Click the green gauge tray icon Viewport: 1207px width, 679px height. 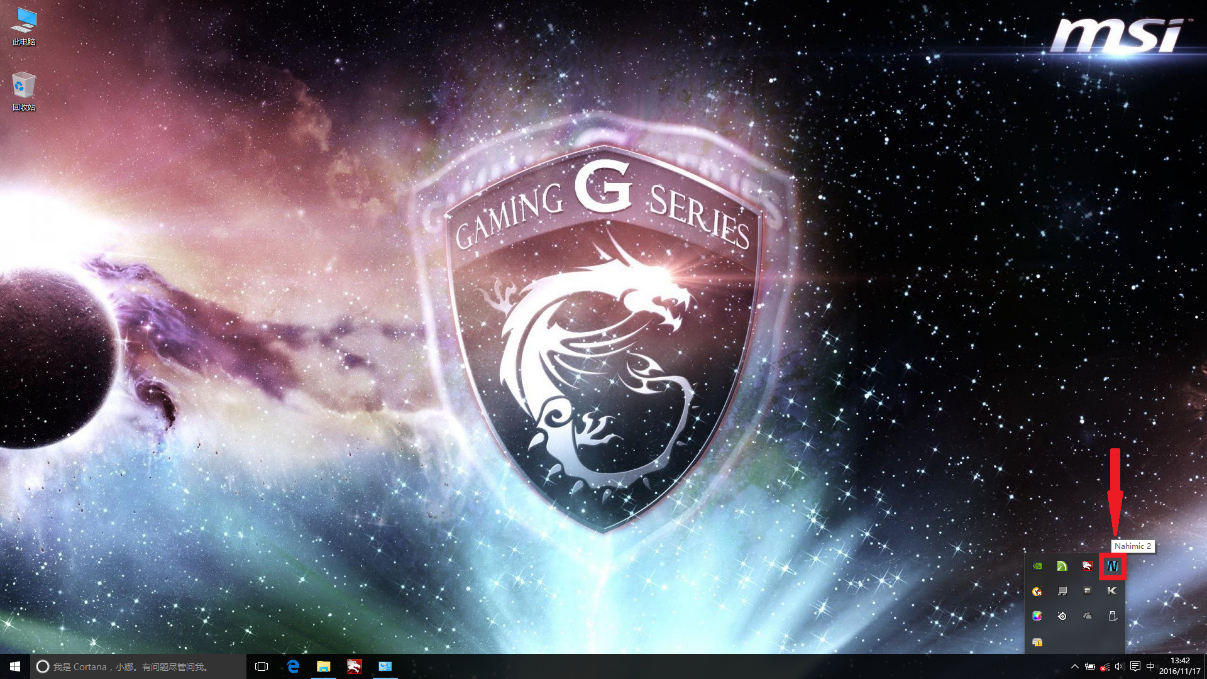pyautogui.click(x=1062, y=566)
